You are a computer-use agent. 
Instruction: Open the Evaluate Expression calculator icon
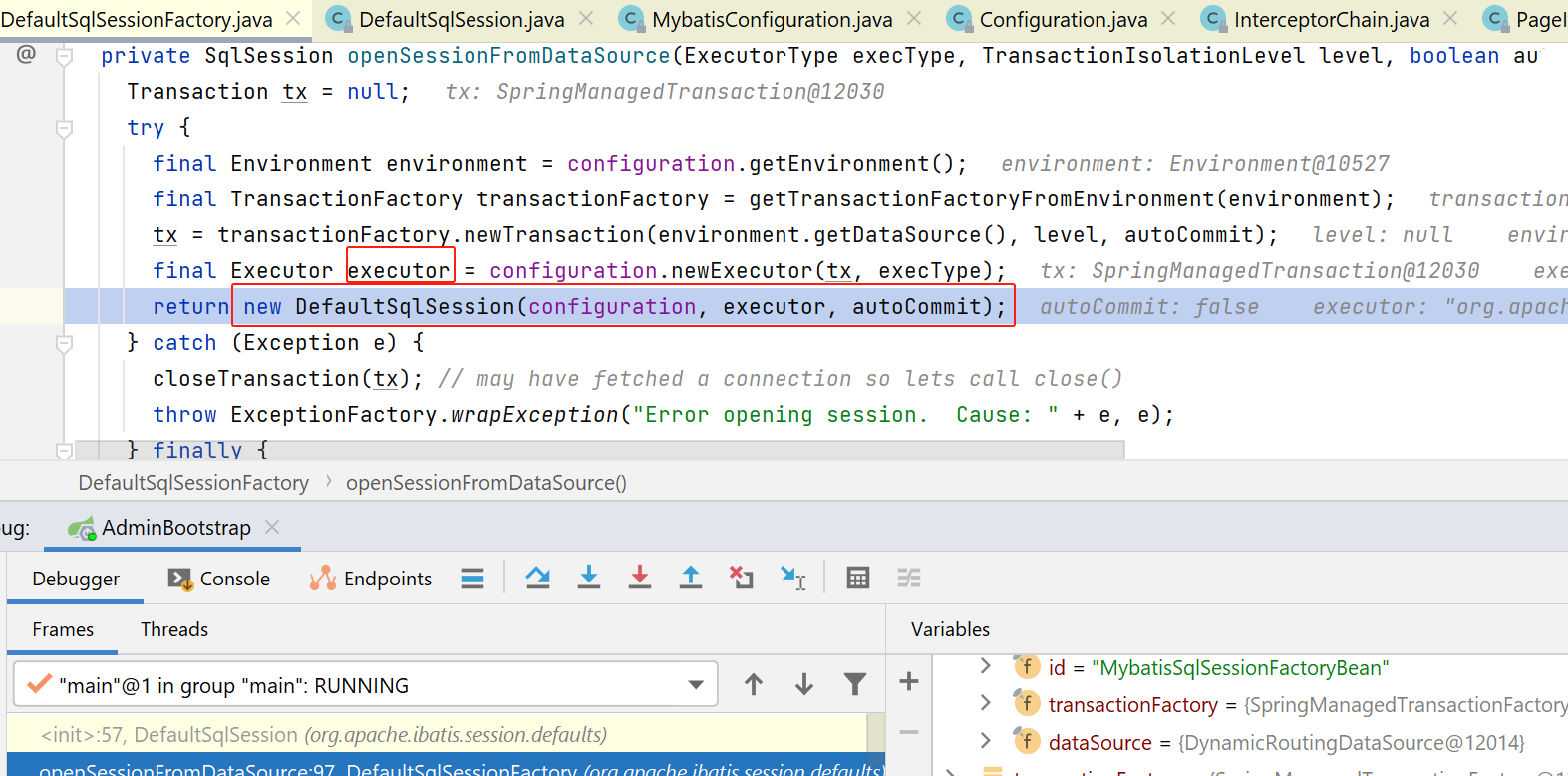coord(857,578)
